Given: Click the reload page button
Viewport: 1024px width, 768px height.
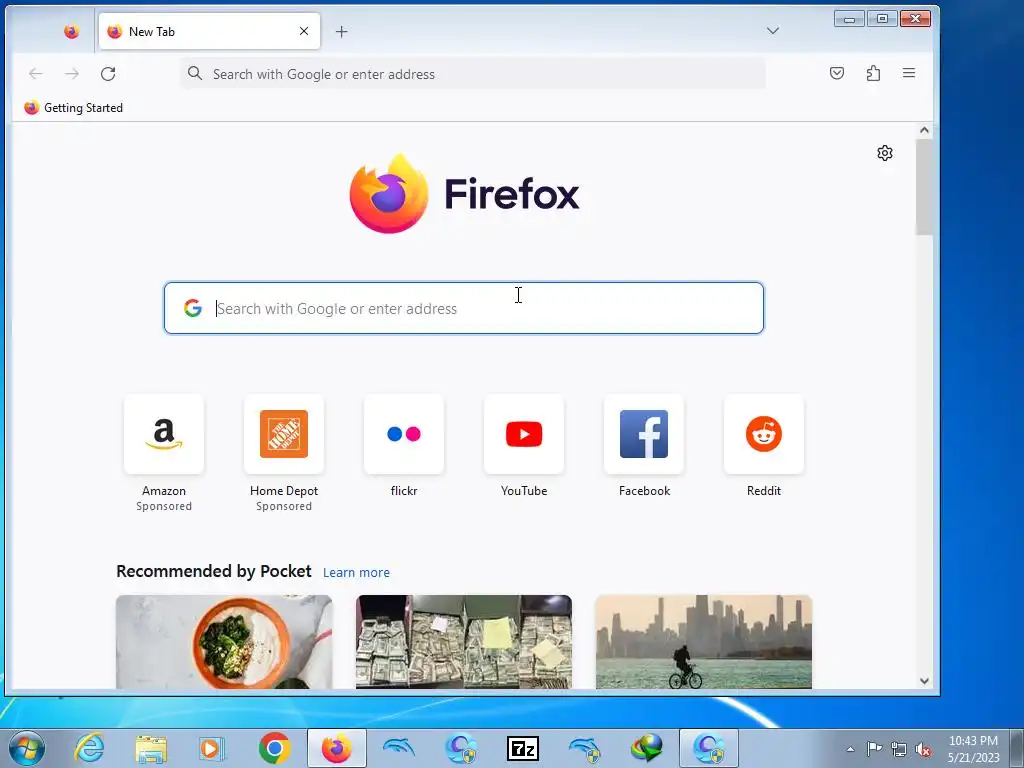Looking at the screenshot, I should pos(108,74).
